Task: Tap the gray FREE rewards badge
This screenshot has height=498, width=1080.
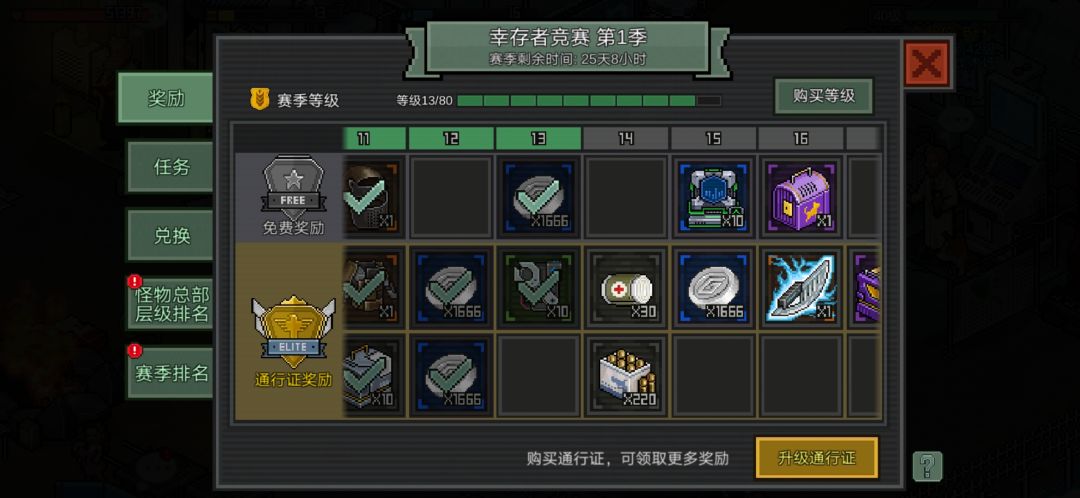Action: [293, 186]
